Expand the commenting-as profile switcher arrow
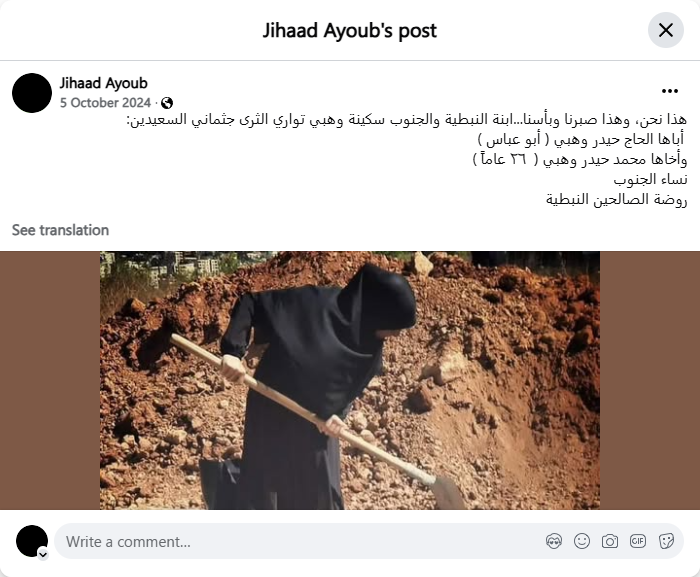 coord(43,554)
